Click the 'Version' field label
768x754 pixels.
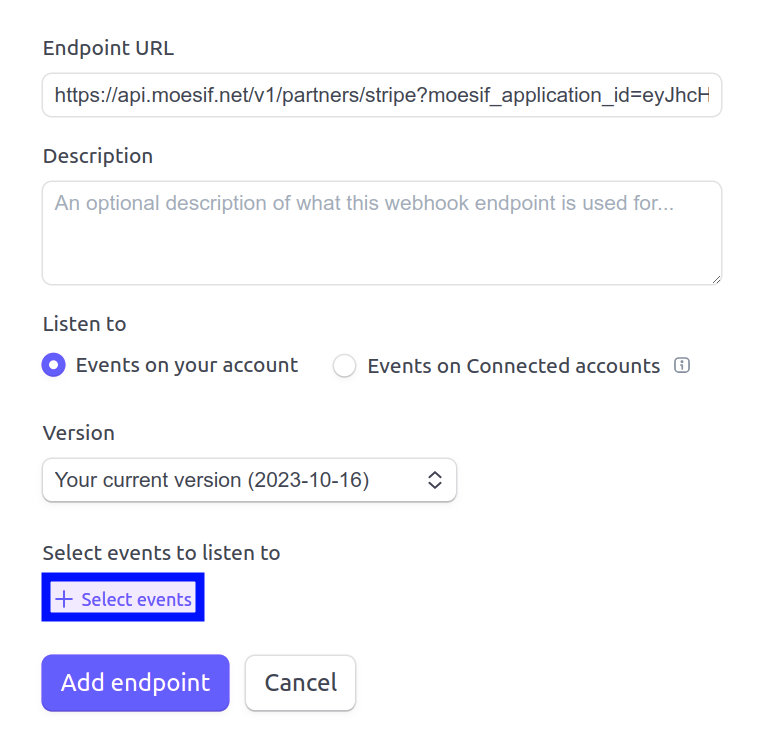79,433
